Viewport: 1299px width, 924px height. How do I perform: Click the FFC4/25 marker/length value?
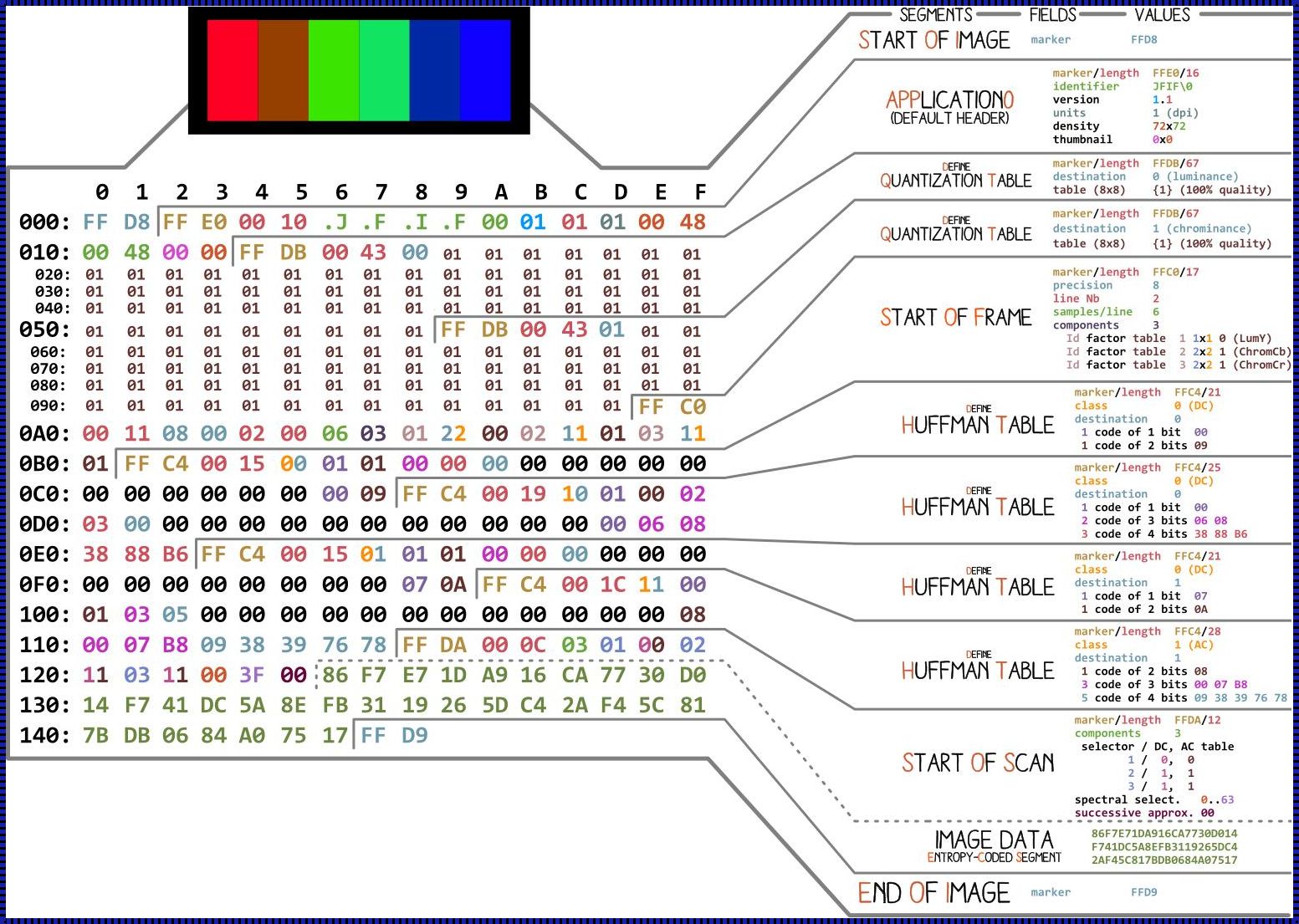1198,467
